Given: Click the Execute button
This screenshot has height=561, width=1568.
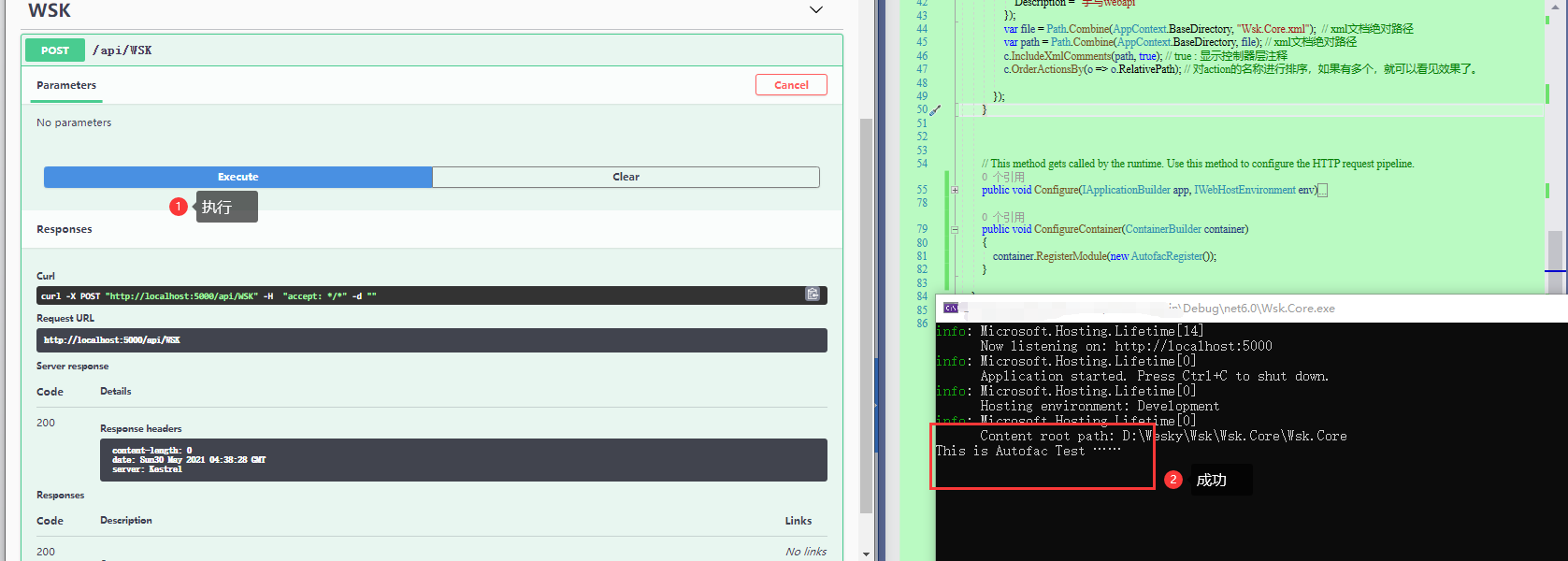Looking at the screenshot, I should (238, 177).
